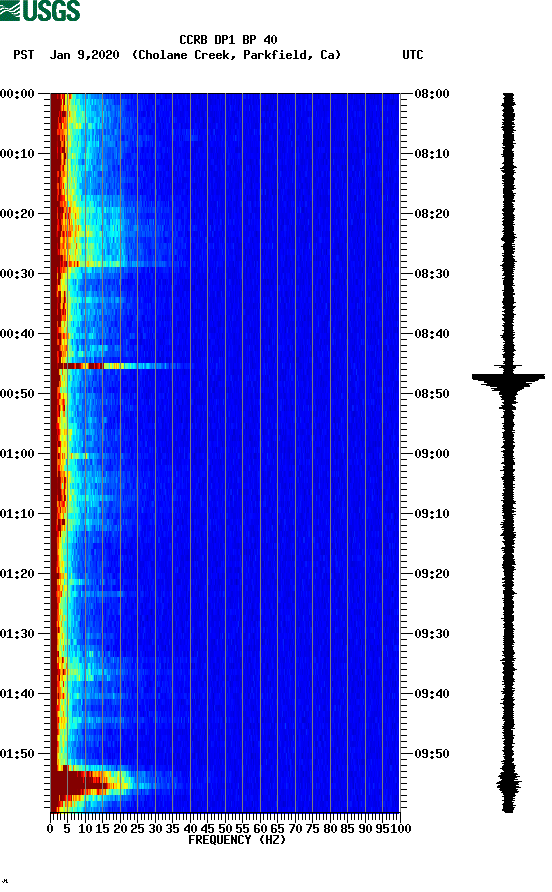The width and height of the screenshot is (552, 892).
Task: Click the 08:00 UTC time label
Action: point(432,94)
